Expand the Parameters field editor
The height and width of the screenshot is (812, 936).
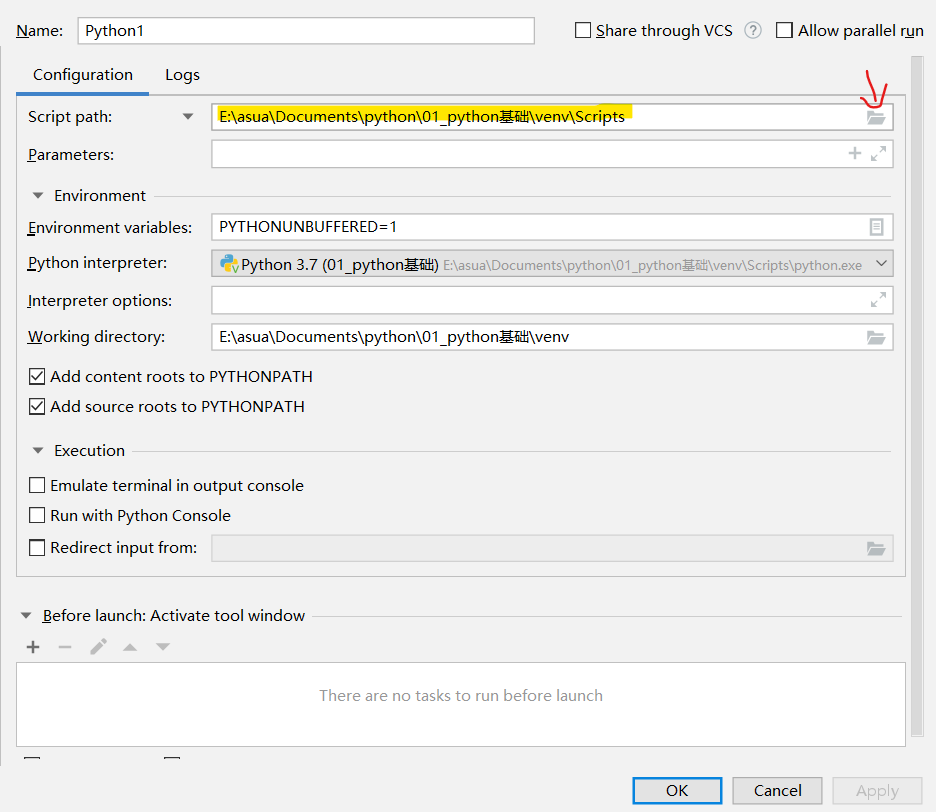(x=878, y=153)
